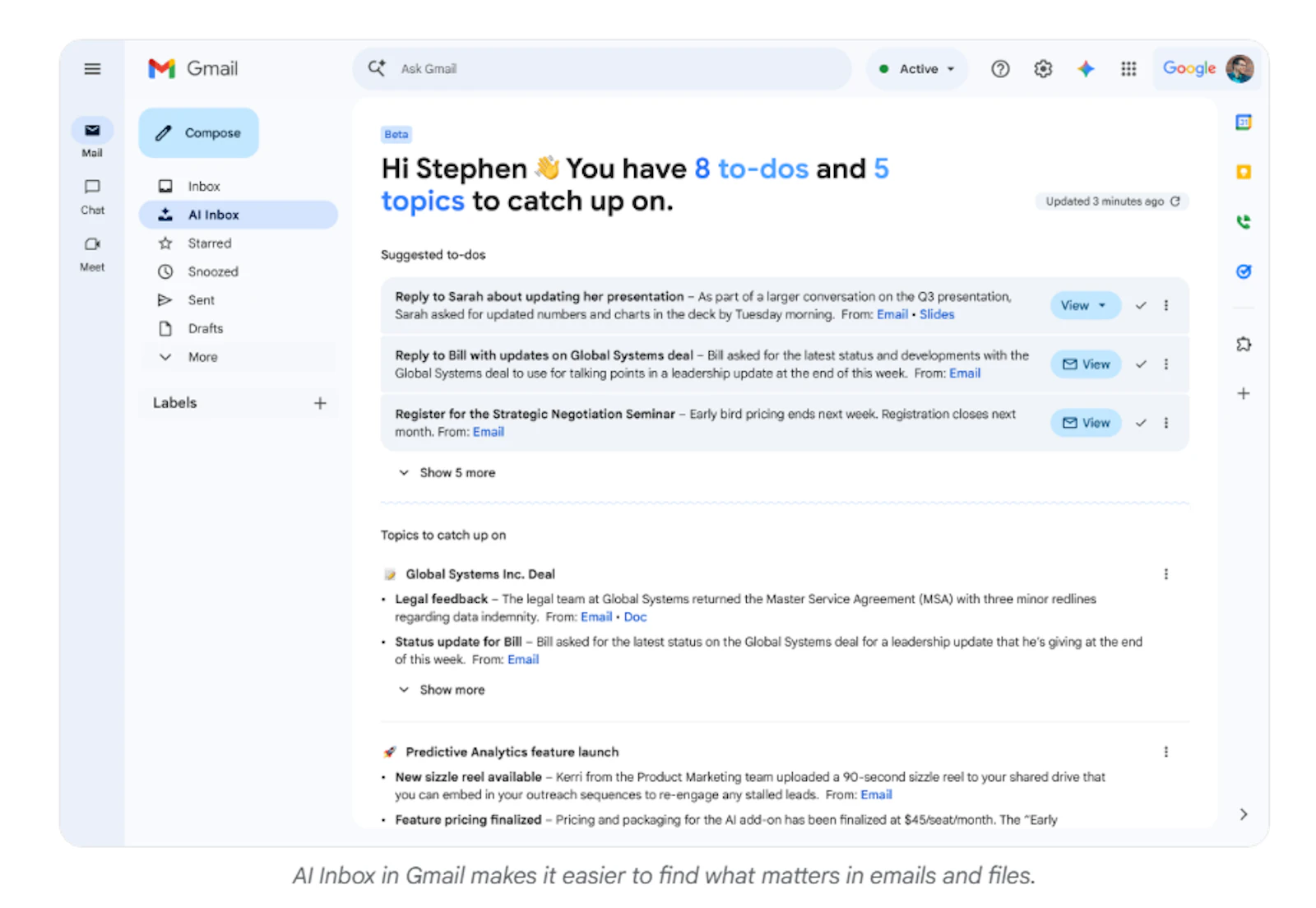Open Google Tasks in the side panel
1316x908 pixels.
point(1244,271)
